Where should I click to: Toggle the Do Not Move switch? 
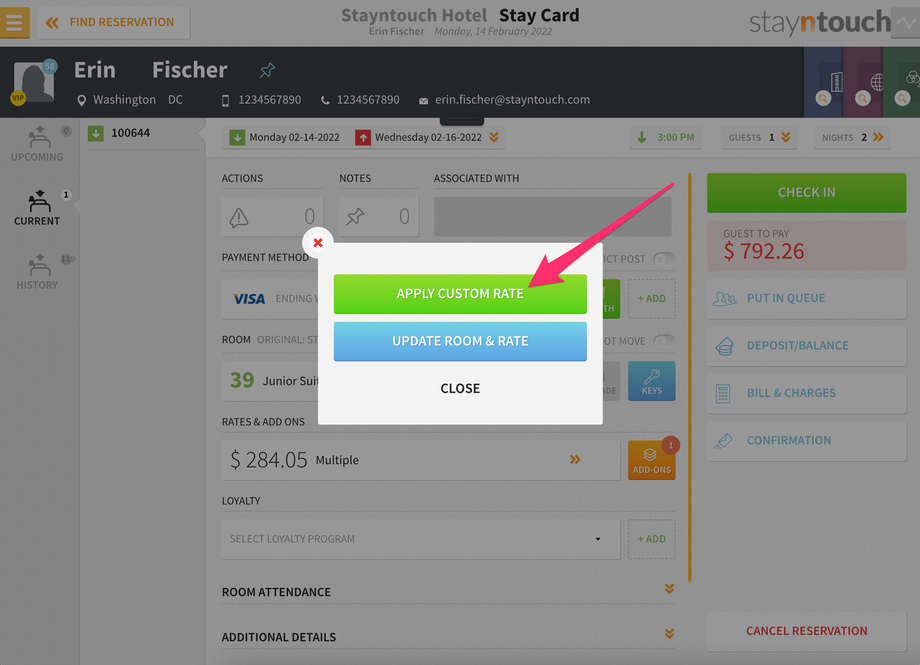point(664,341)
